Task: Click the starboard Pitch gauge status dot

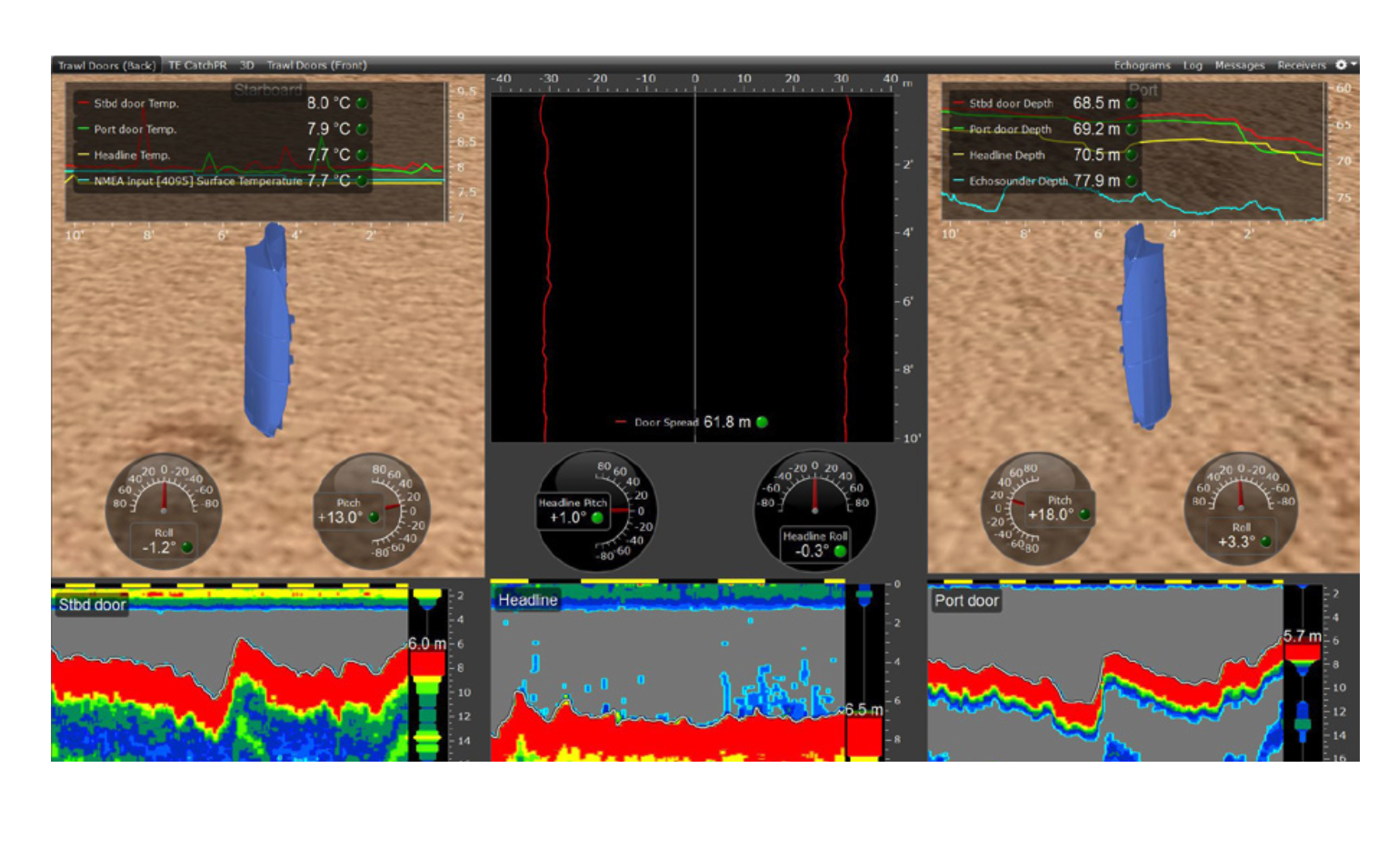Action: point(374,517)
